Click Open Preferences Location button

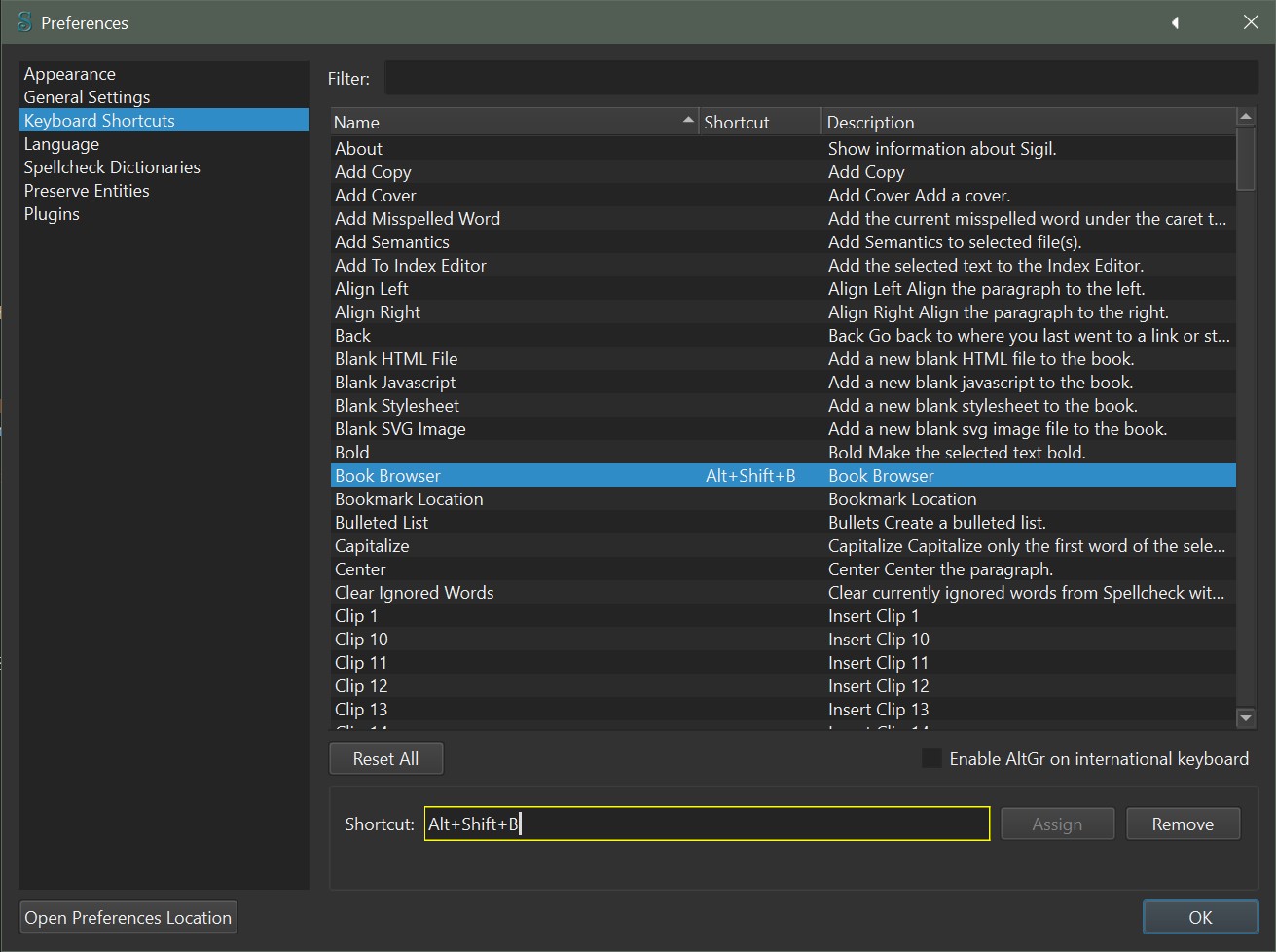tap(128, 917)
